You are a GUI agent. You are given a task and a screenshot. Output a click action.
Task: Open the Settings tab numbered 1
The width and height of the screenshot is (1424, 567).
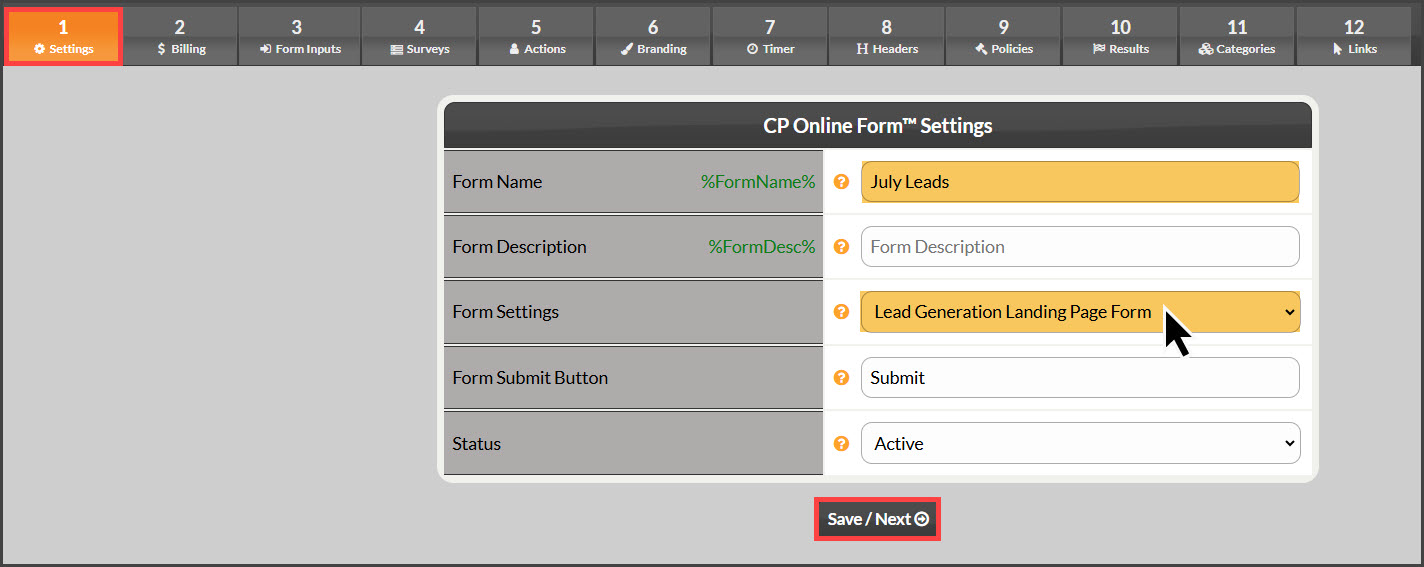[x=63, y=37]
